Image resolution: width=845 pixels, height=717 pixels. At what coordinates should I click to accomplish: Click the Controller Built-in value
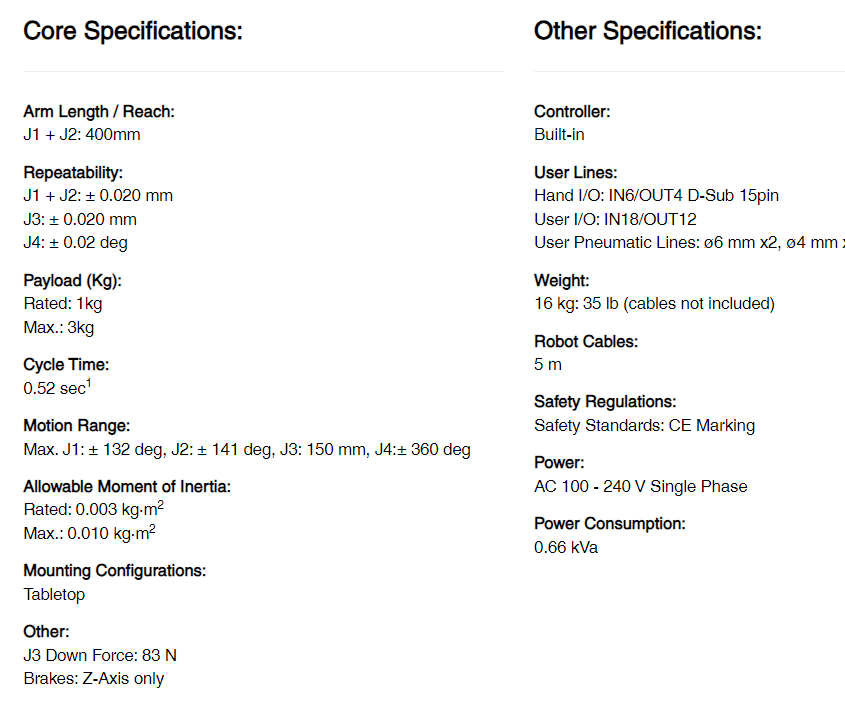tap(559, 135)
